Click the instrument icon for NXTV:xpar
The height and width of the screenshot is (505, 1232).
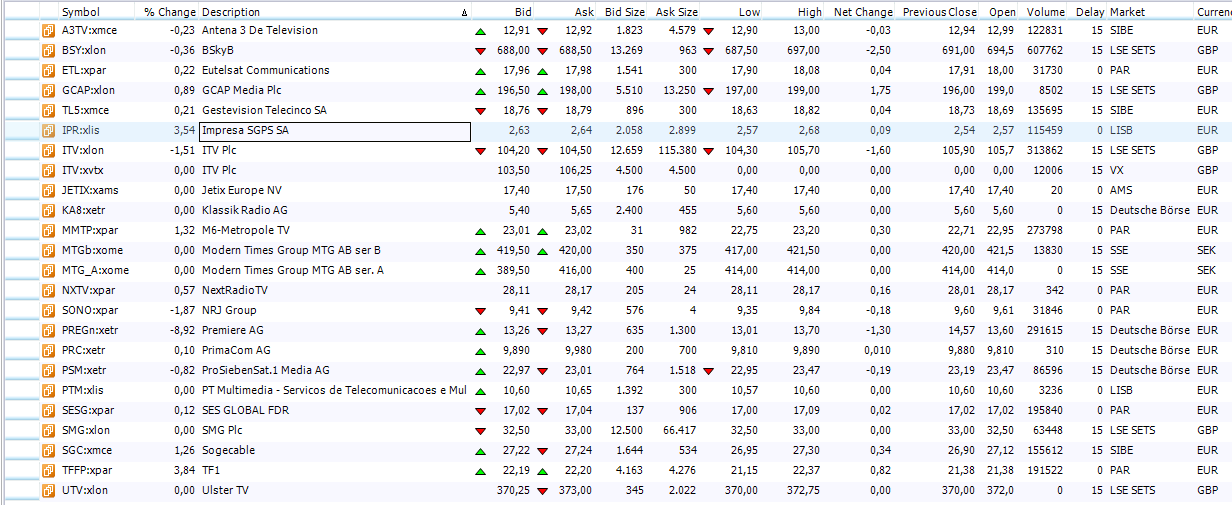click(x=48, y=290)
